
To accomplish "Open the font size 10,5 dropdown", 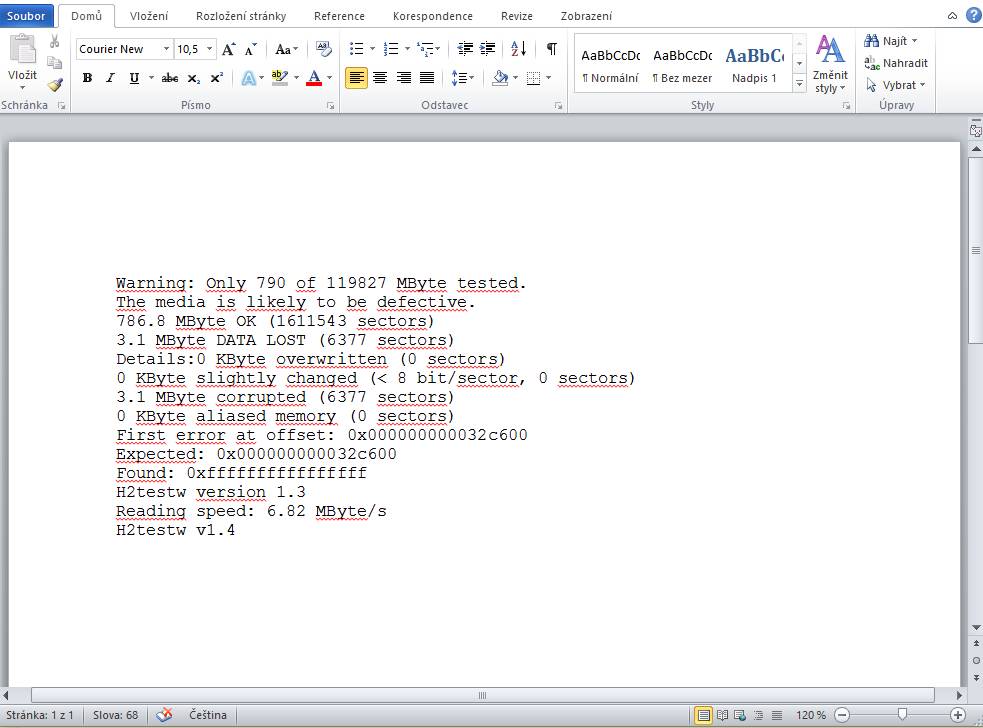I will pos(209,49).
